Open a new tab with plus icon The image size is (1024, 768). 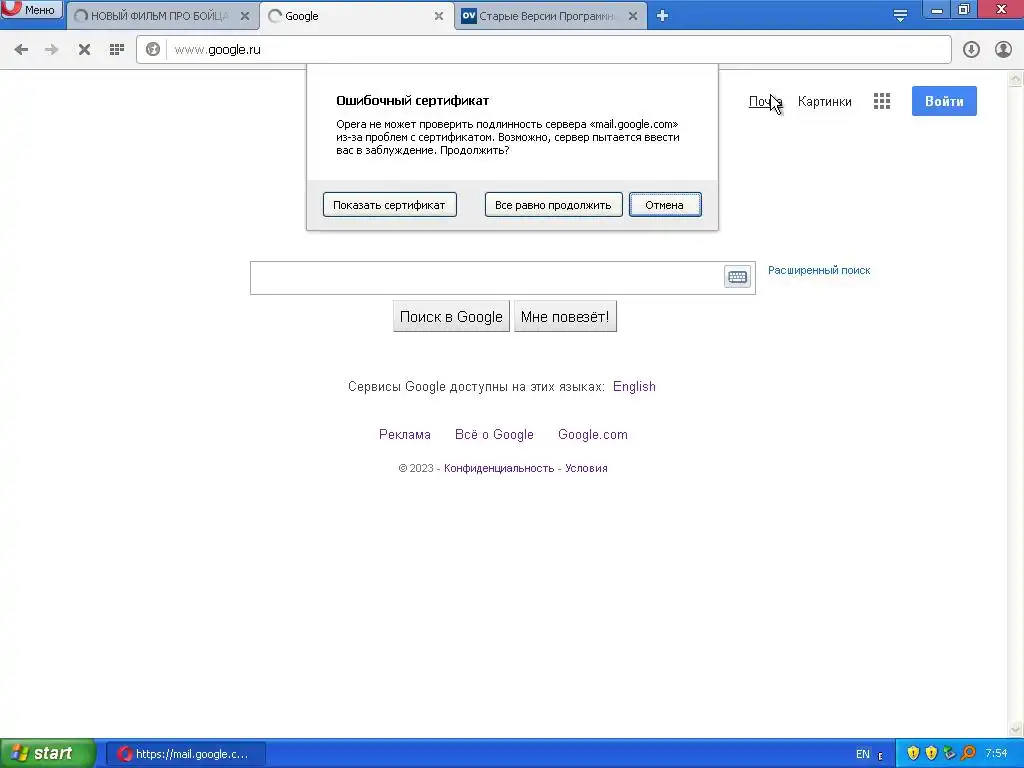pos(662,16)
